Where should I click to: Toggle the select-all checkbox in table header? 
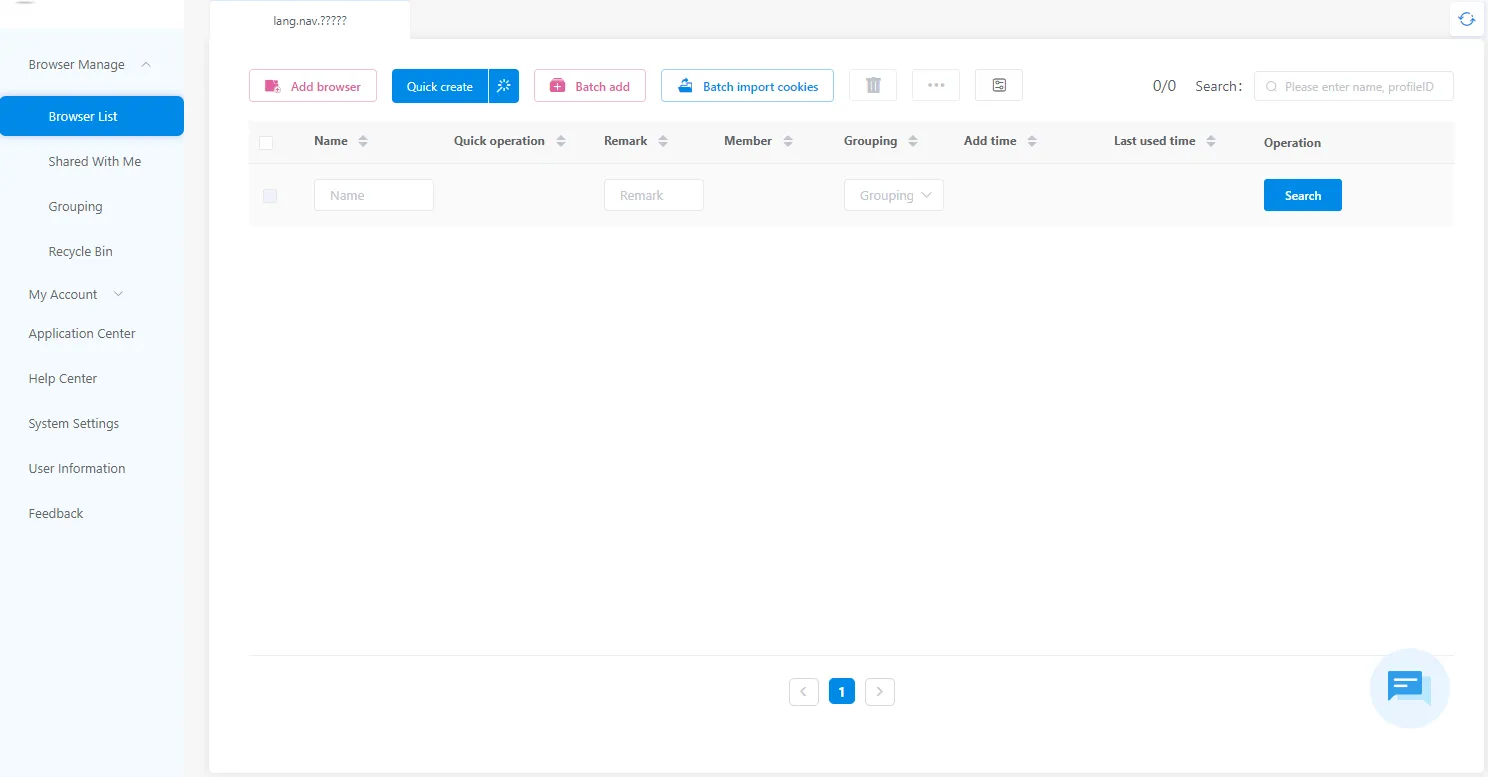[x=266, y=143]
